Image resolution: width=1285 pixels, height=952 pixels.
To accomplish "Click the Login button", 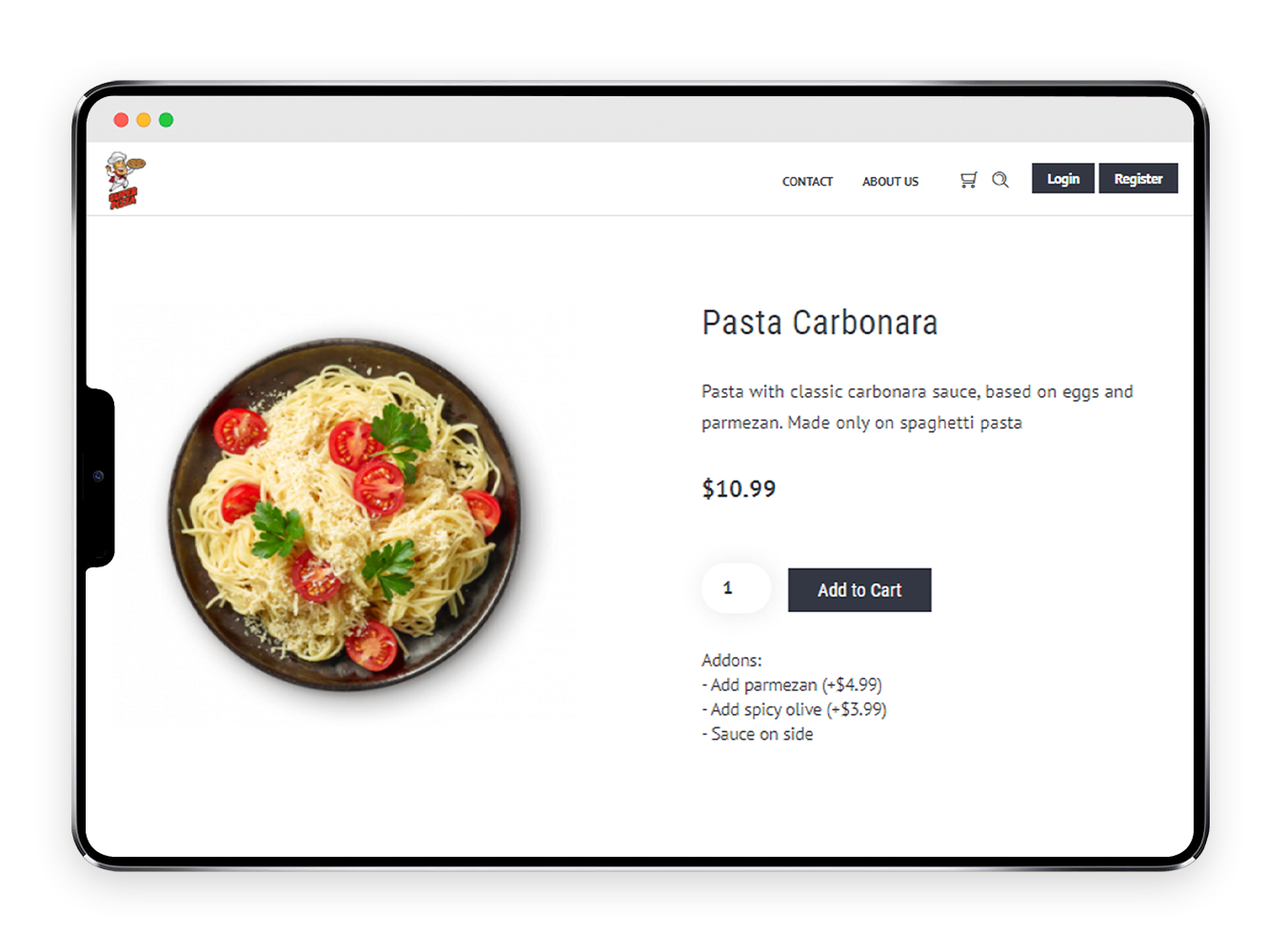I will [x=1063, y=179].
